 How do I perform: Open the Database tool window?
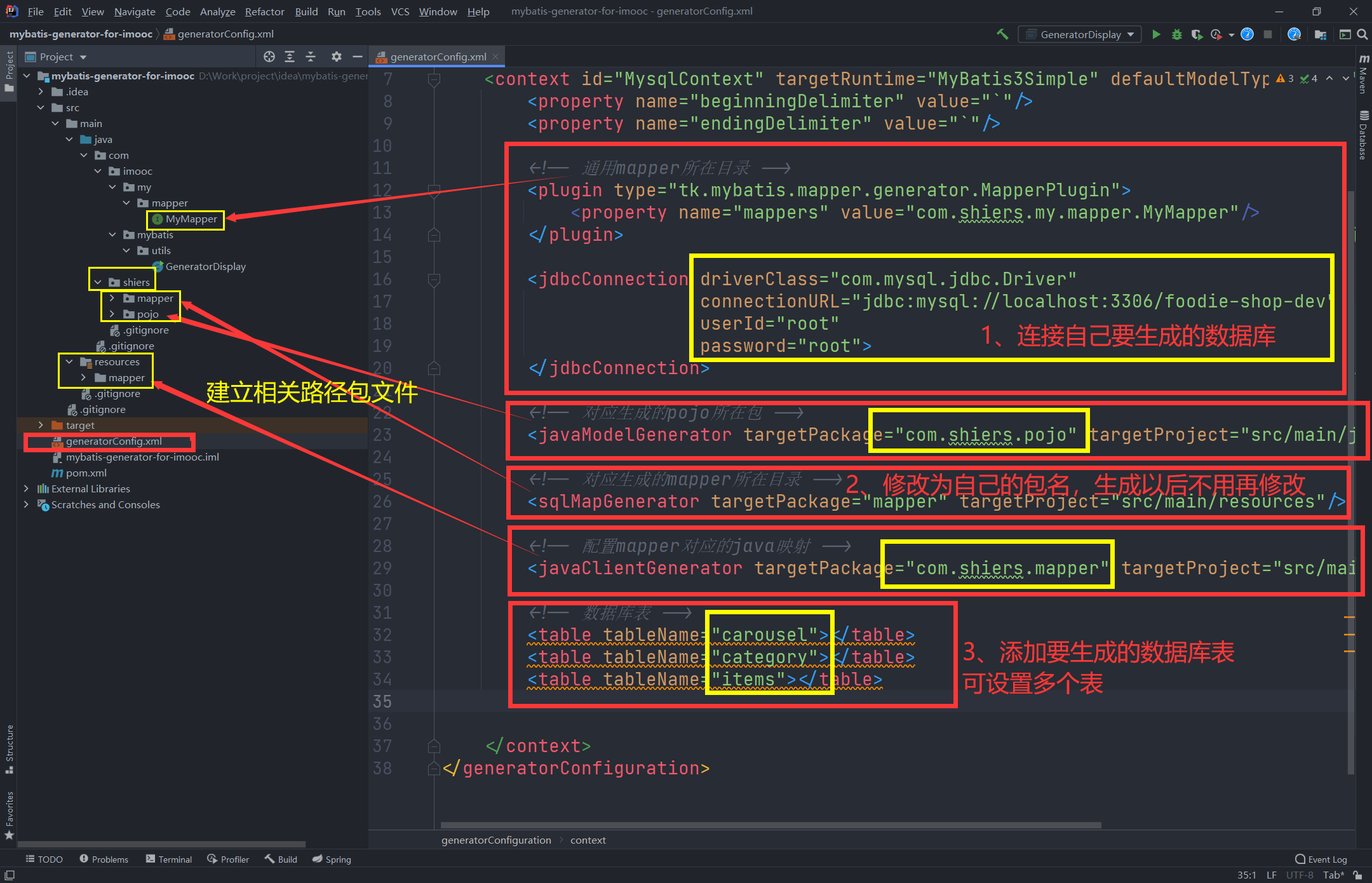[x=1363, y=135]
